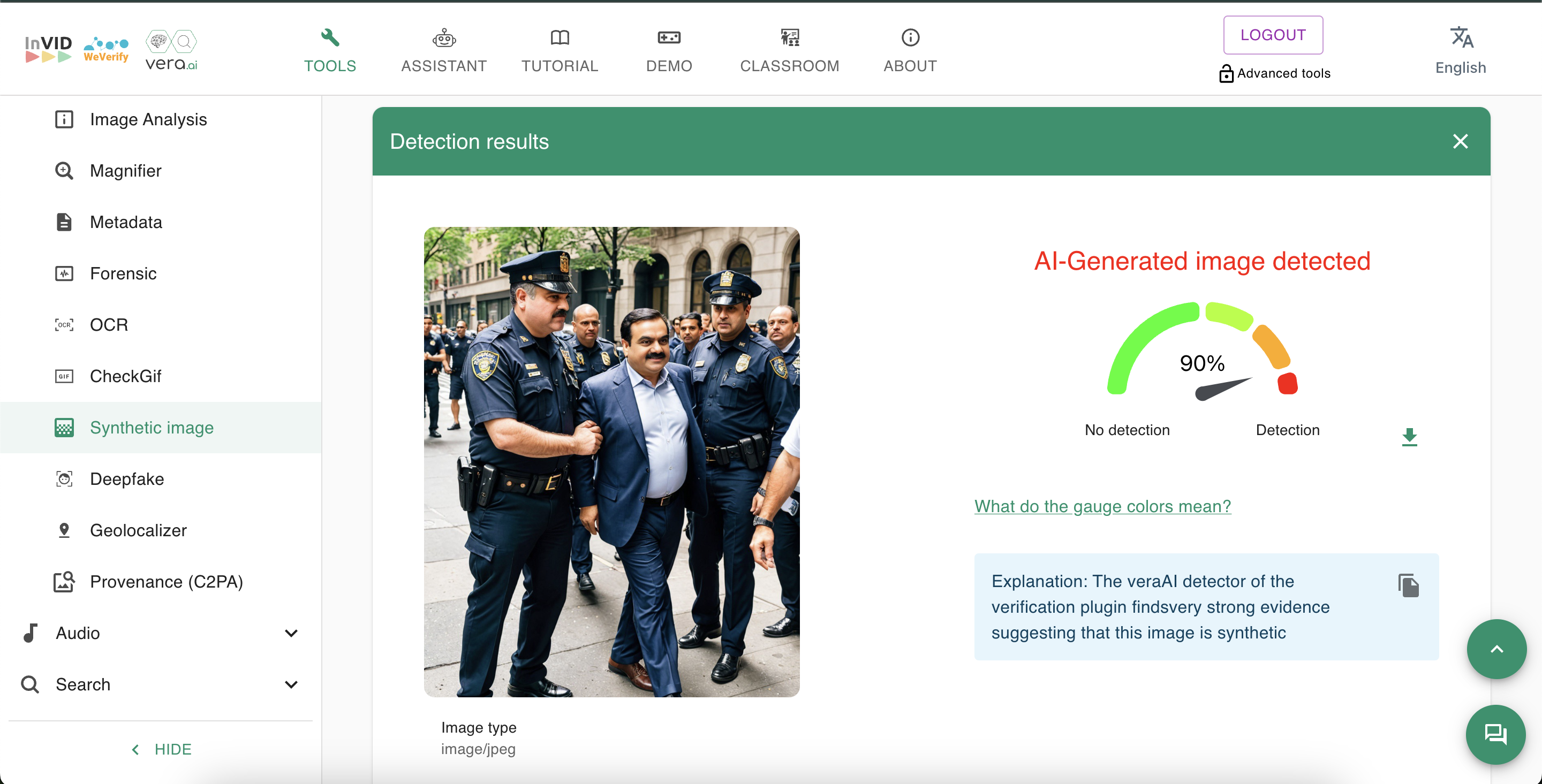This screenshot has height=784, width=1542.
Task: Open the Provenance (C2PA) icon
Action: coord(64,581)
